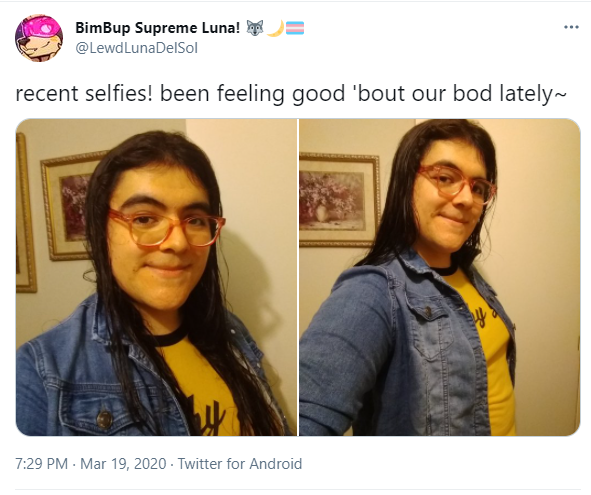Open the right selfie photo
Image resolution: width=591 pixels, height=495 pixels.
439,277
